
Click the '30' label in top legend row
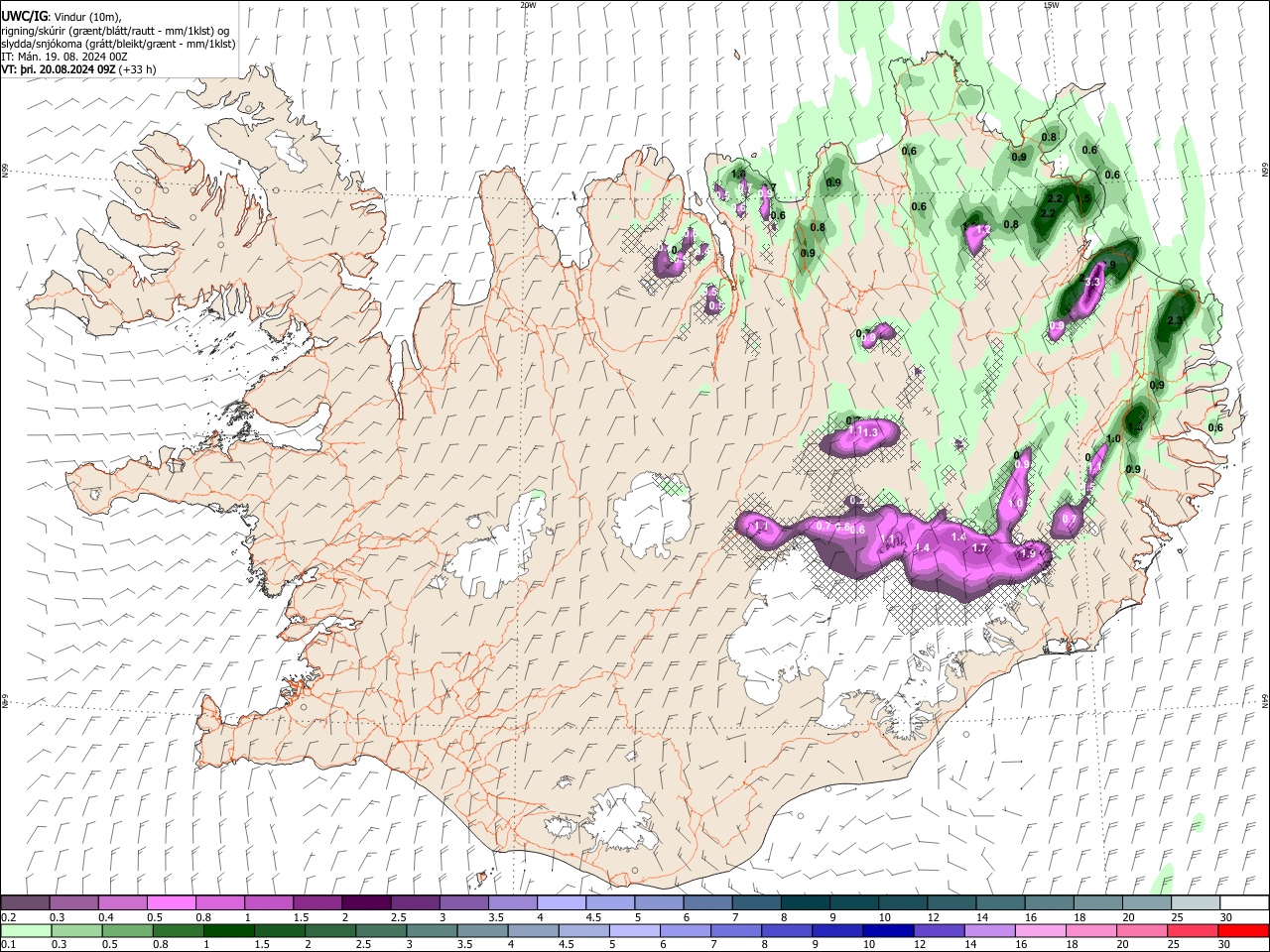1225,917
